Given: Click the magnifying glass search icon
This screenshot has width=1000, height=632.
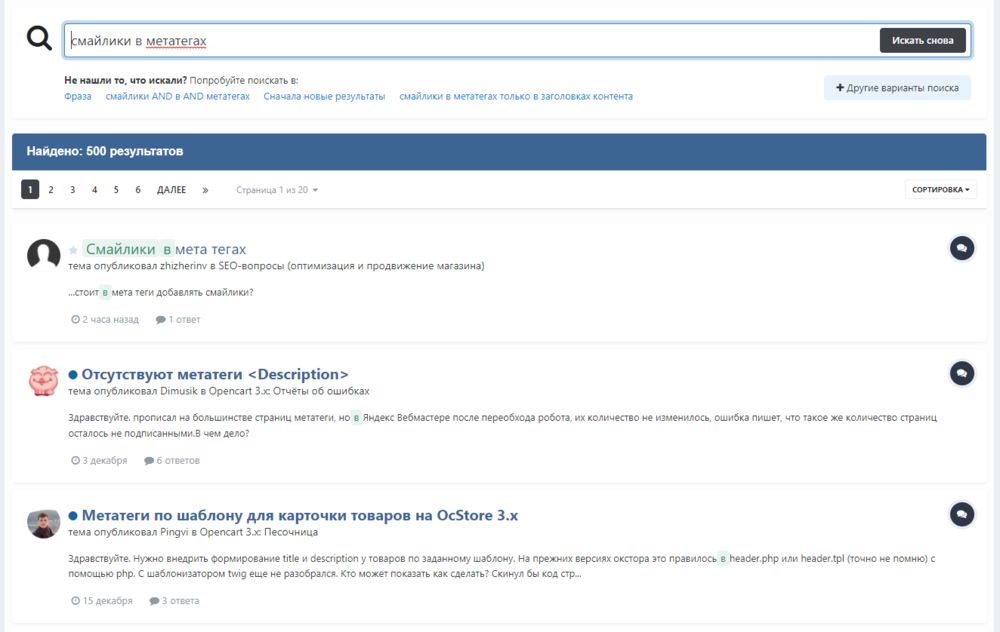Looking at the screenshot, I should [39, 38].
